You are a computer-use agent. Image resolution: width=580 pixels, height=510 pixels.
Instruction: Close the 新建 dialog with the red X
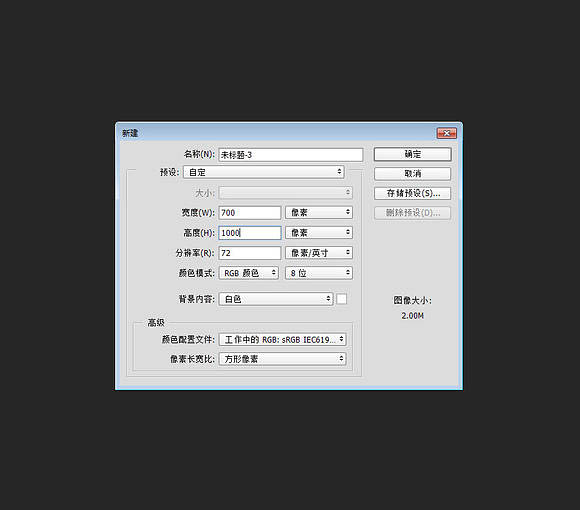[x=446, y=133]
